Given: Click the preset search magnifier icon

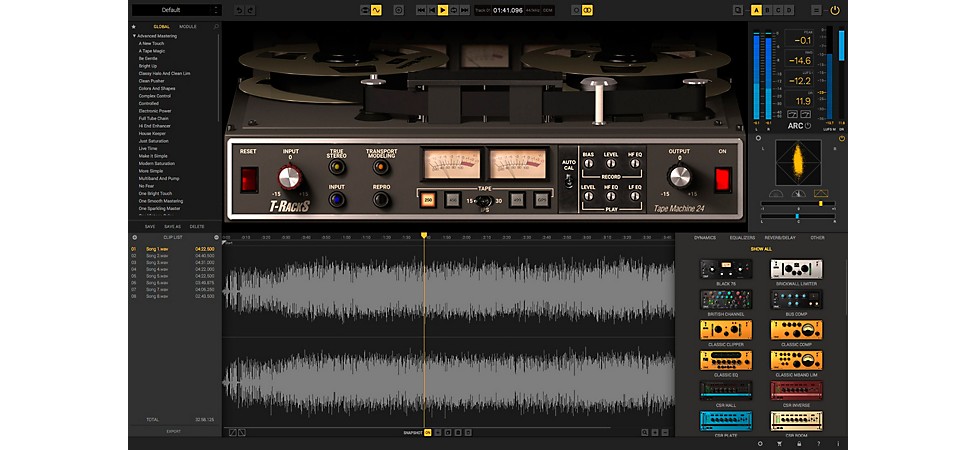Looking at the screenshot, I should click(x=216, y=27).
